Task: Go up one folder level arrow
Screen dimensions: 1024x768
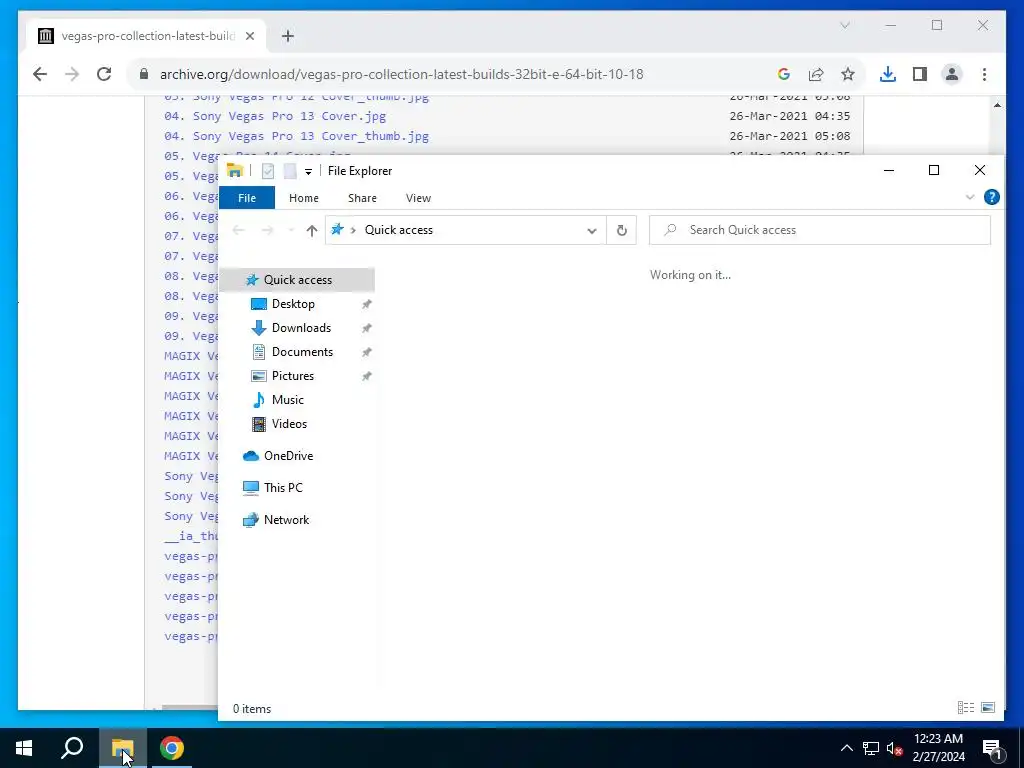Action: (x=312, y=230)
